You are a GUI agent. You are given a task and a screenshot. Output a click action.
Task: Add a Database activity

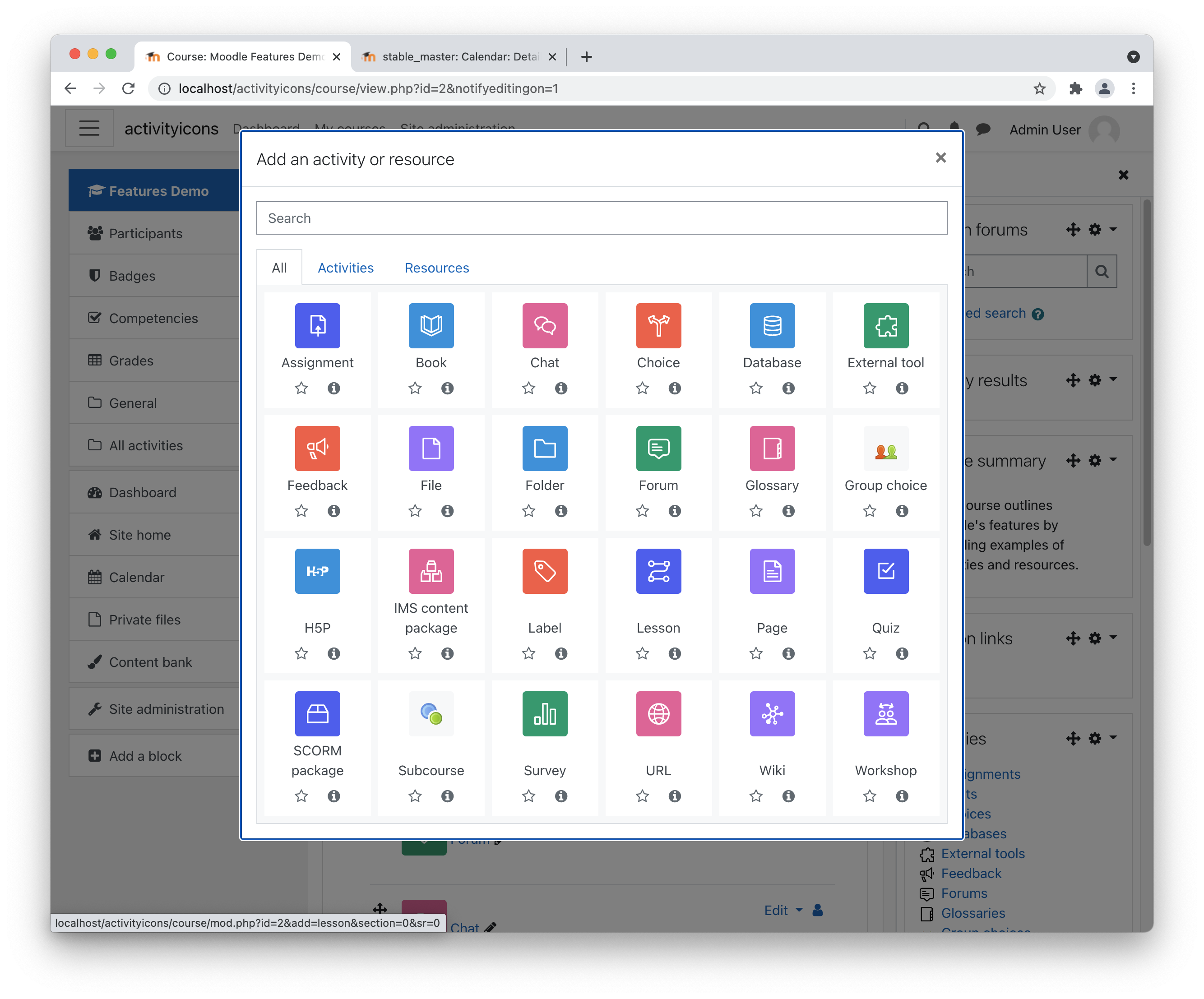772,325
